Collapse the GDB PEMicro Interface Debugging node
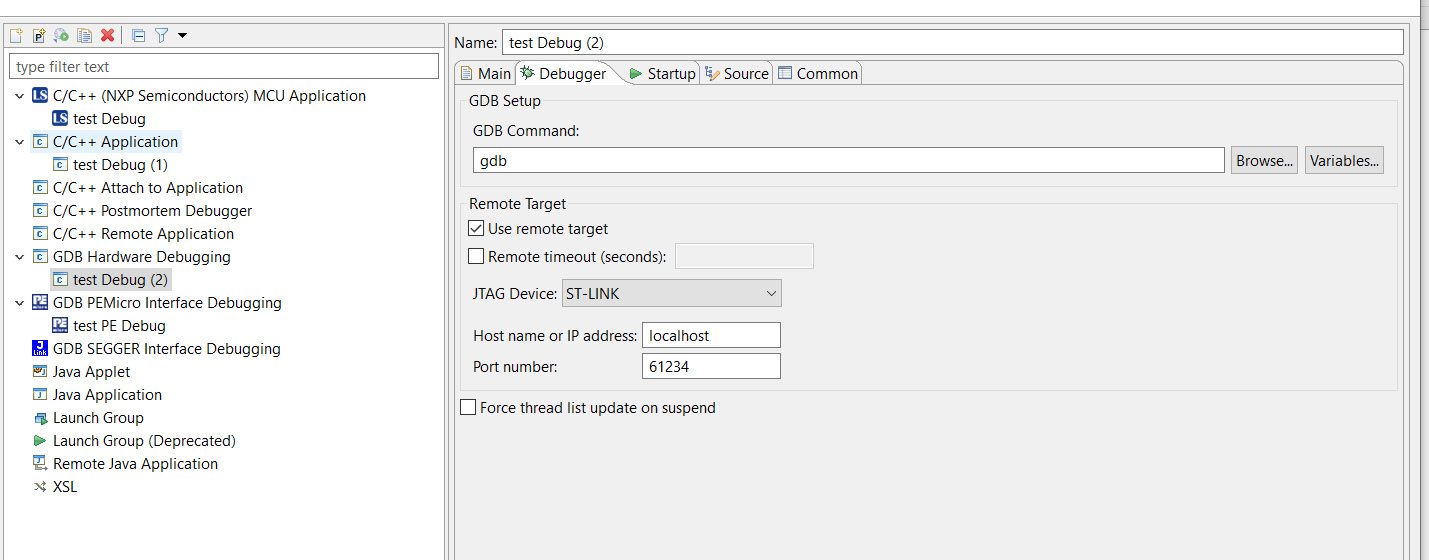The height and width of the screenshot is (560, 1429). (20, 303)
